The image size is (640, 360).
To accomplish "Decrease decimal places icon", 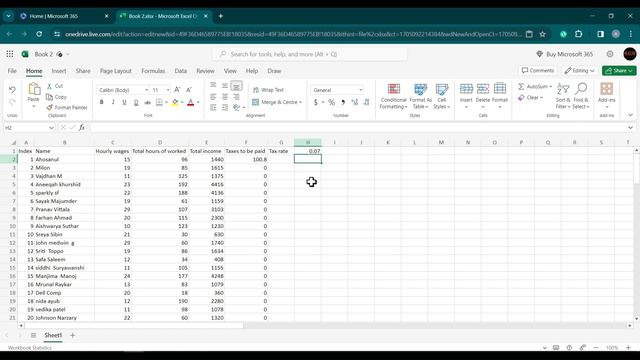I will 367,102.
